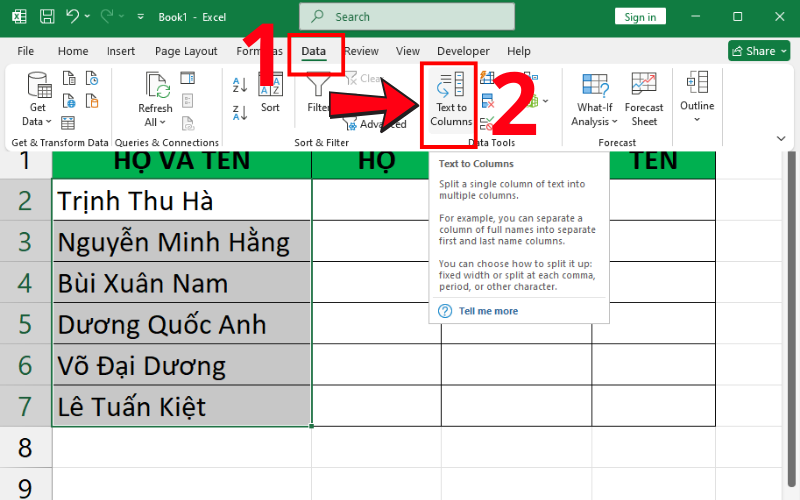Click the Sign in button

[x=640, y=17]
